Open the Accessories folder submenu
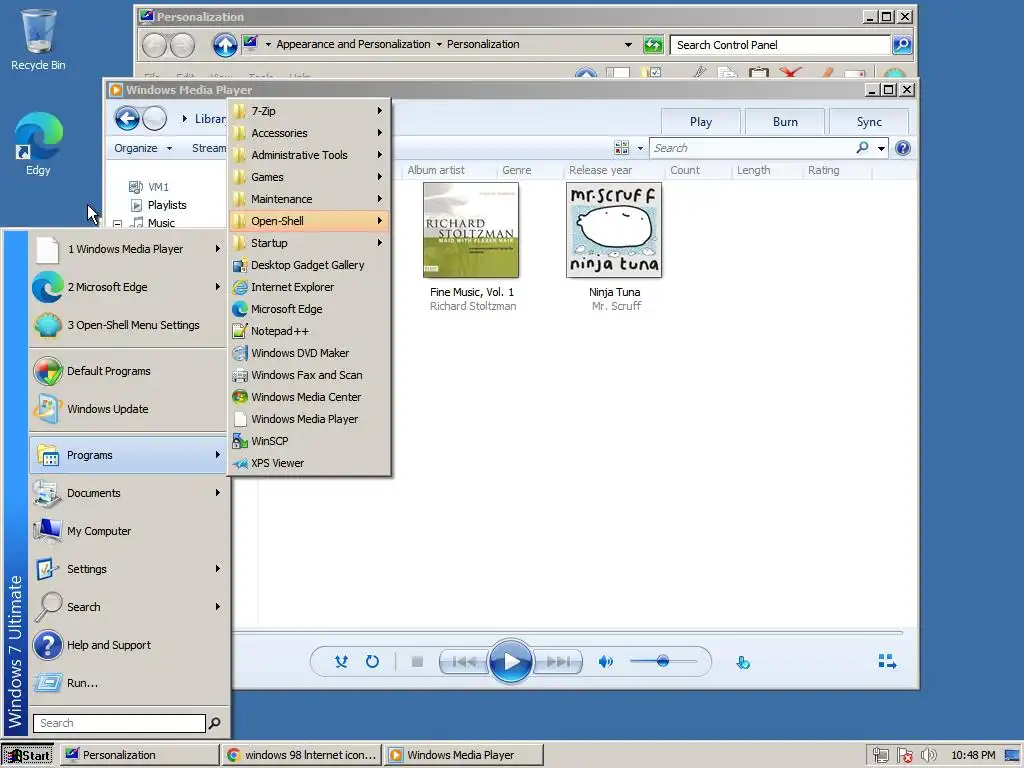 [310, 133]
